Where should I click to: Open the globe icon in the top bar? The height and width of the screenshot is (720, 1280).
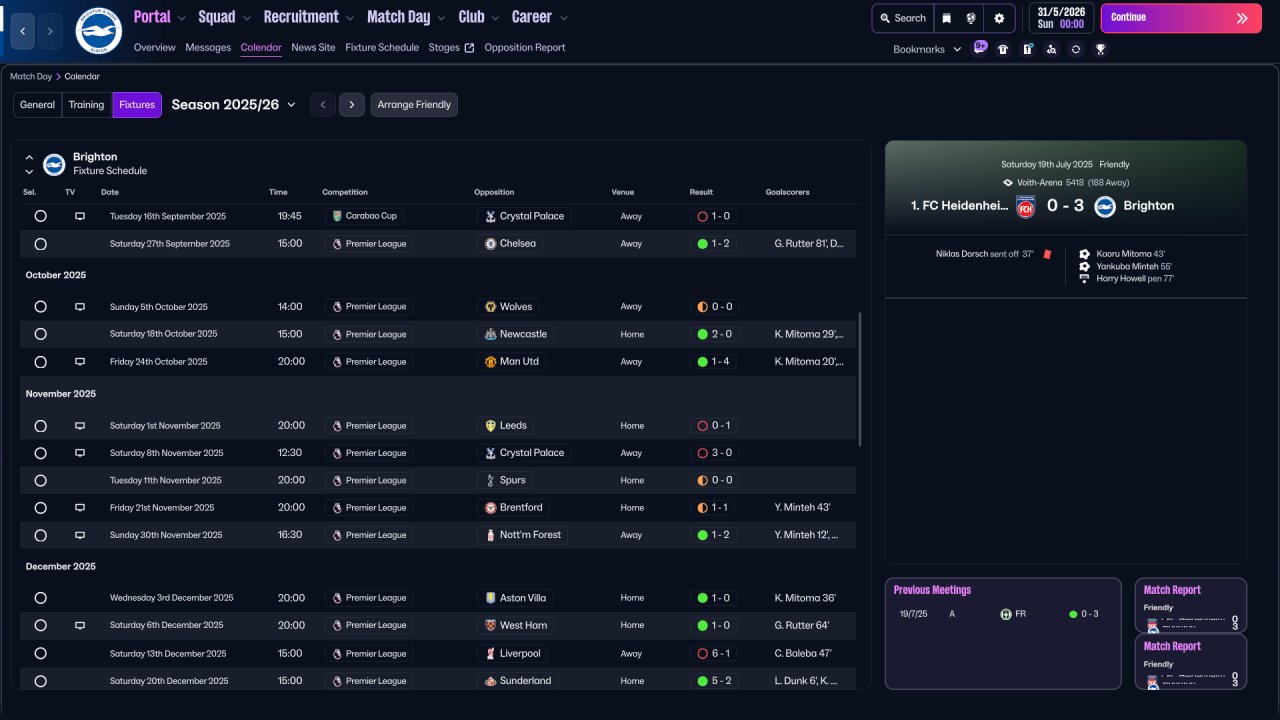971,18
